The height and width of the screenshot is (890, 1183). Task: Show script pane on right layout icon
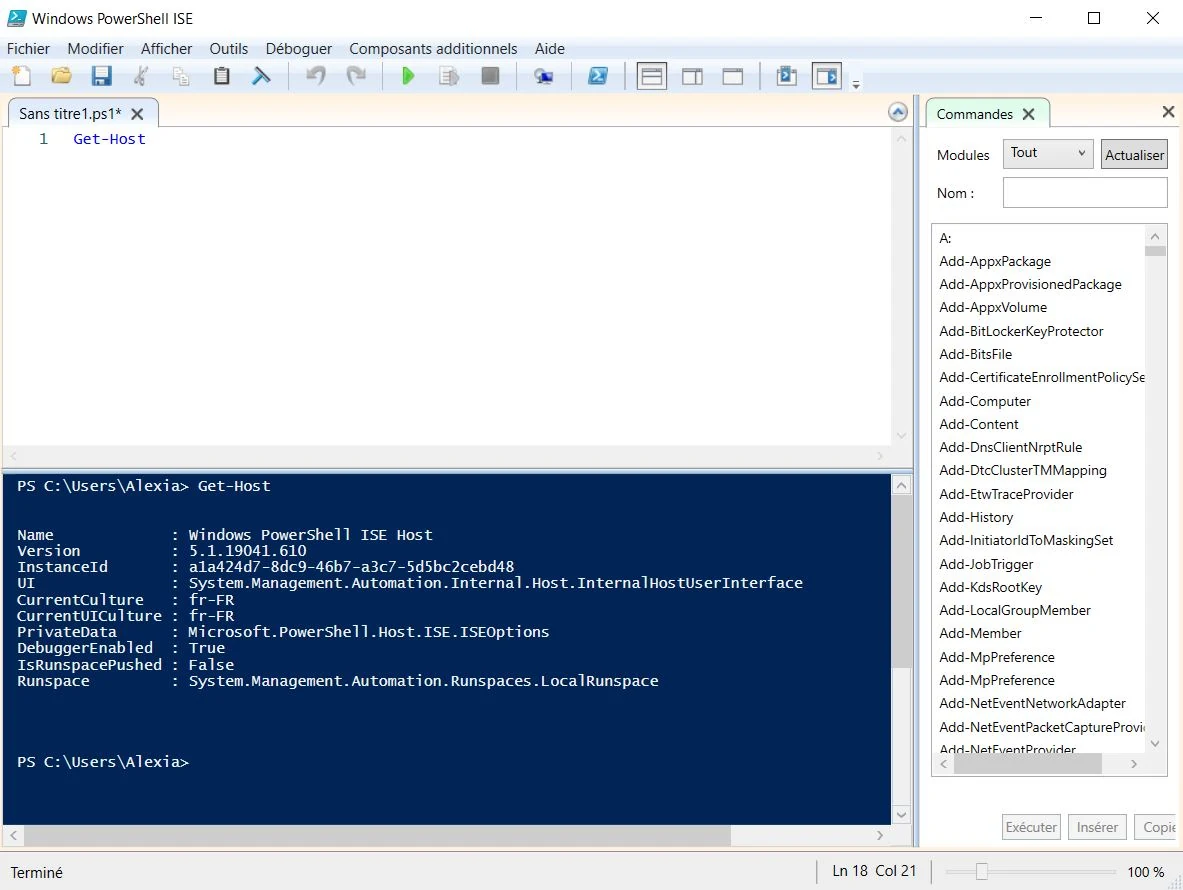[692, 76]
